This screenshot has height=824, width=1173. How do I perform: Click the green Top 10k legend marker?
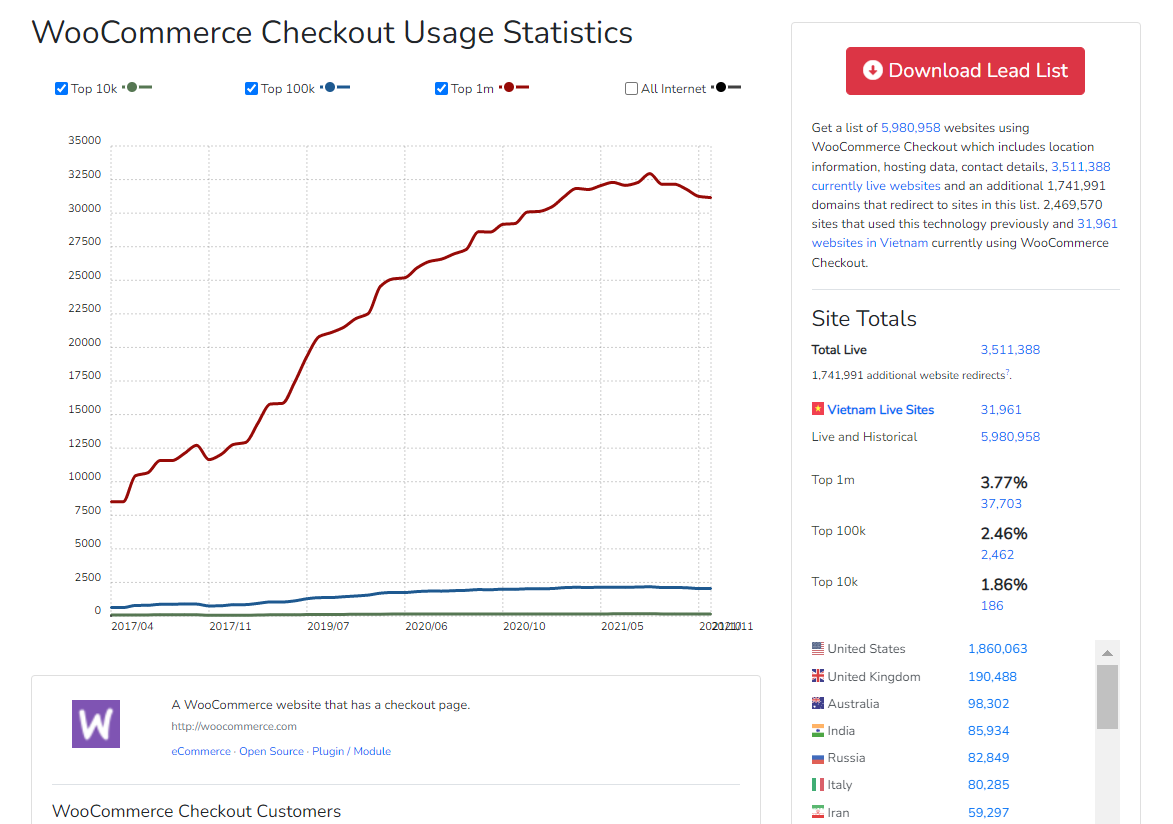click(137, 88)
